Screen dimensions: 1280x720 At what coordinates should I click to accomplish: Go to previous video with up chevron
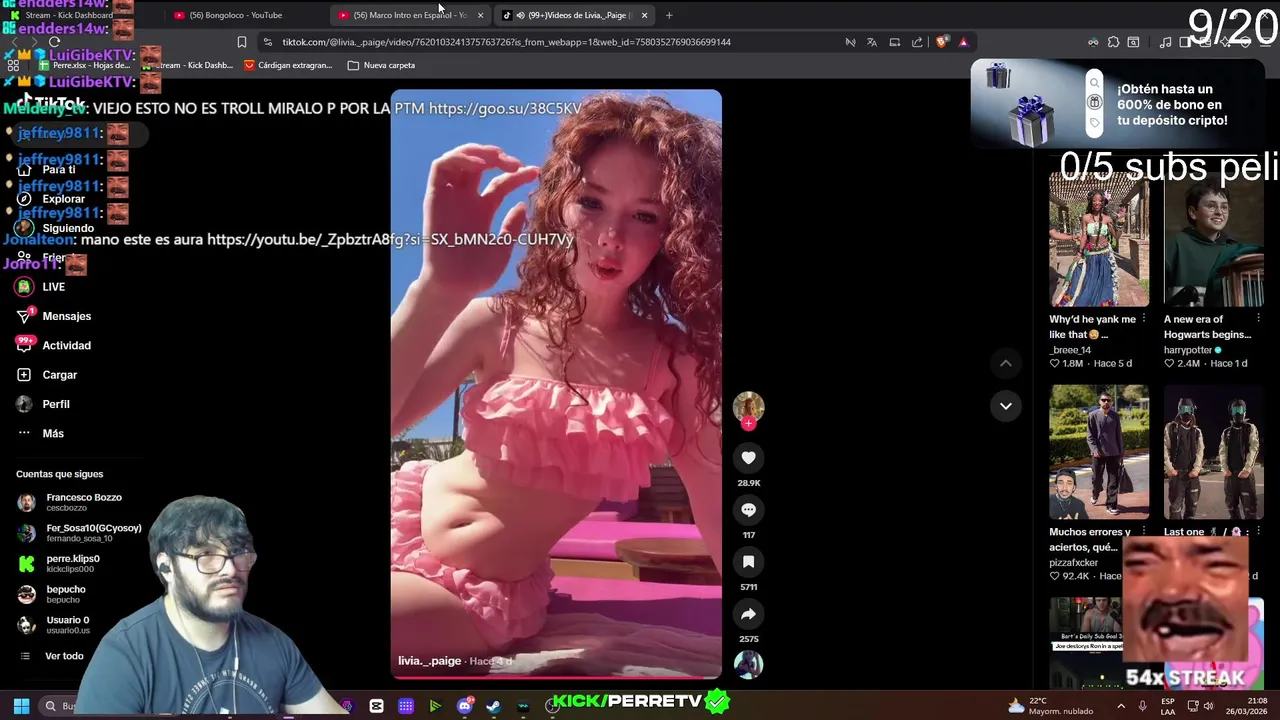click(1005, 363)
